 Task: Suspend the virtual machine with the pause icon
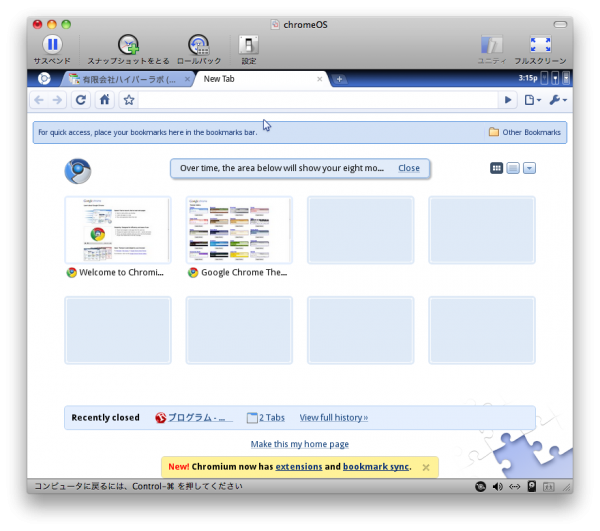[52, 44]
